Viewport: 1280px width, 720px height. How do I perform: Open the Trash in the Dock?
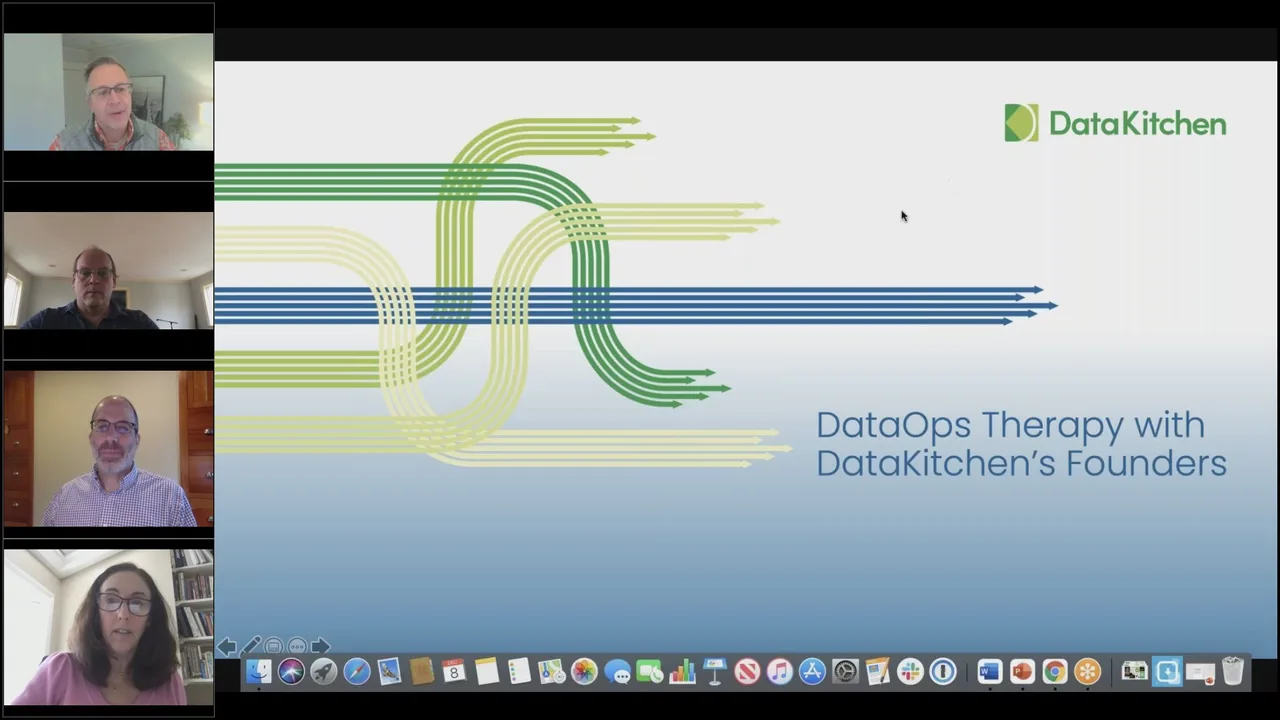[1233, 671]
